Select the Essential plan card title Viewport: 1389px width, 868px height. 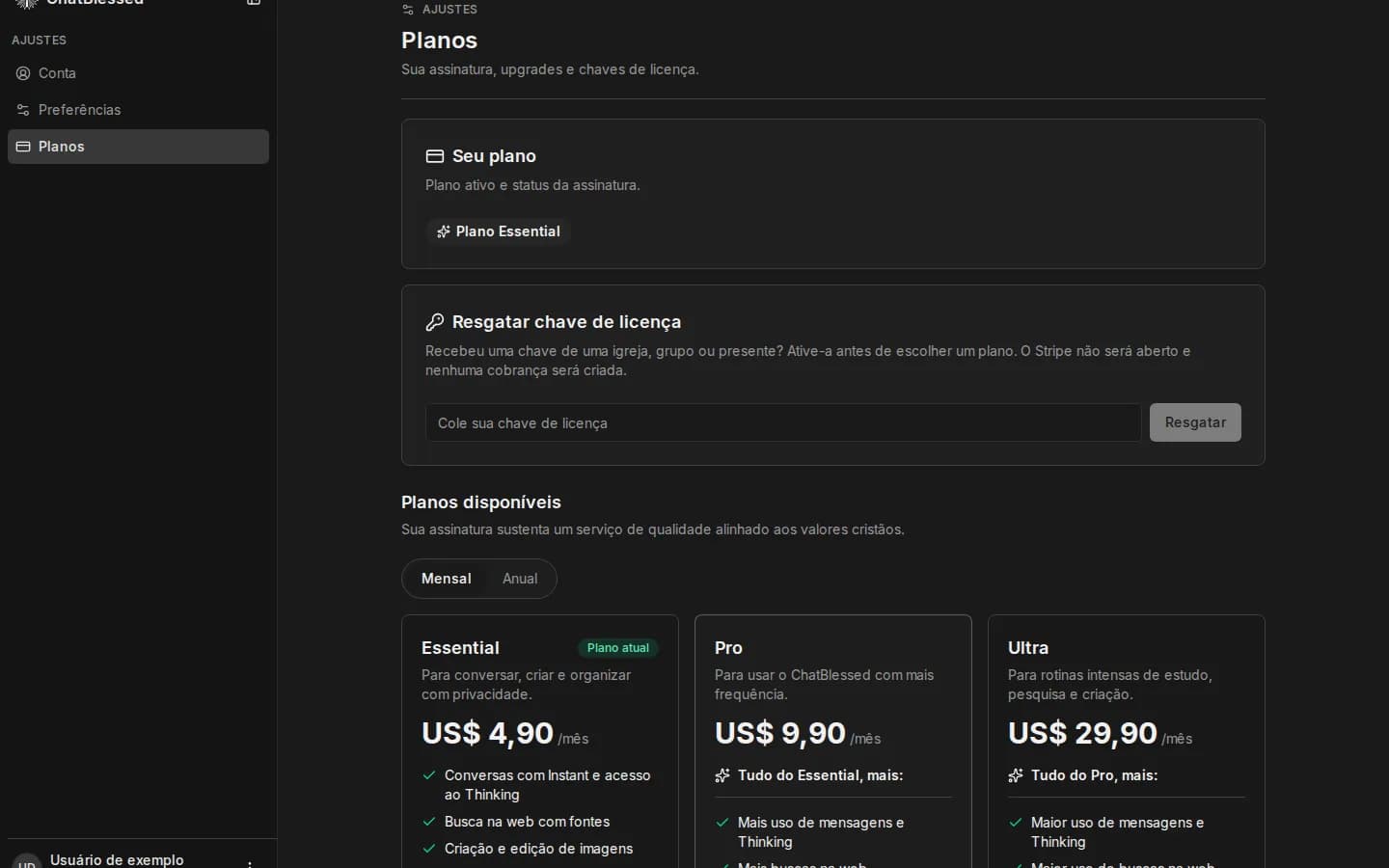pos(460,648)
